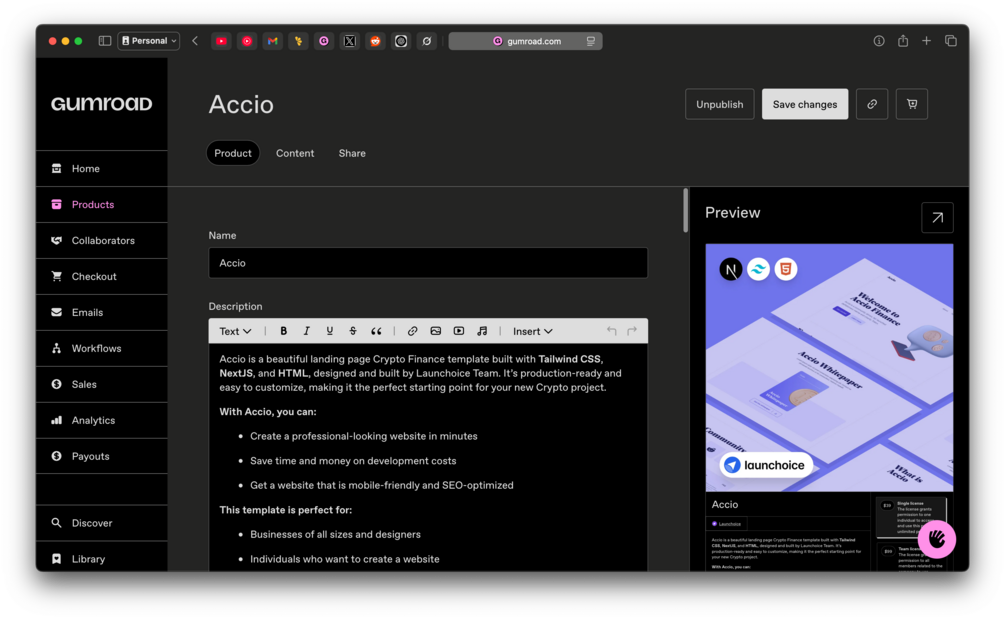Open the pink hand help bubble
1005x619 pixels.
936,540
